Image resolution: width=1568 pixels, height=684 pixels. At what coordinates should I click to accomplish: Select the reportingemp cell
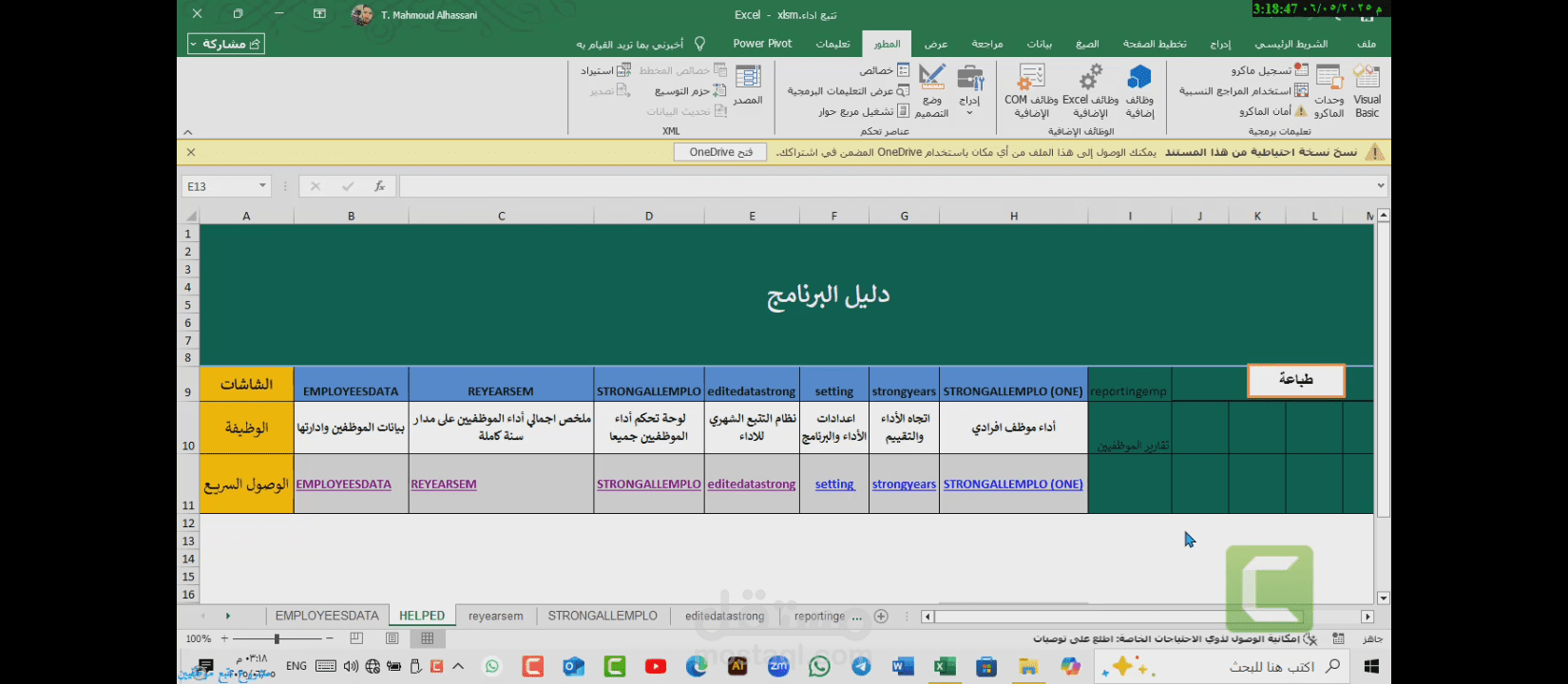pos(1129,384)
